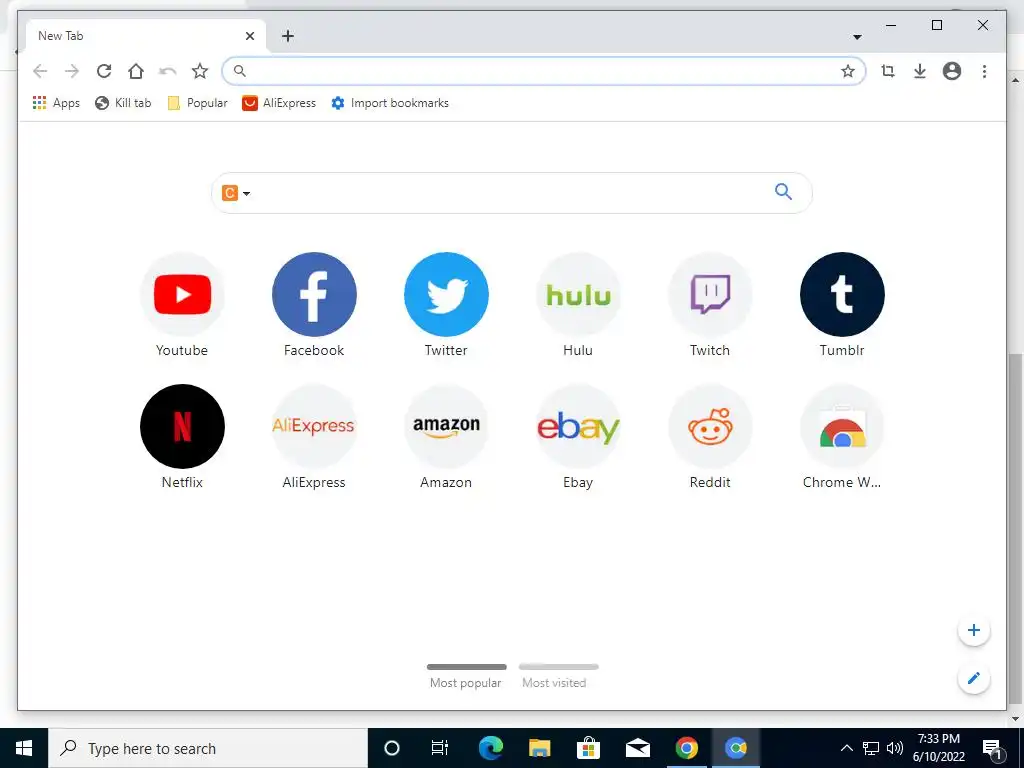Open the Twitch shortcut tile
Image resolution: width=1024 pixels, height=768 pixels.
point(710,305)
